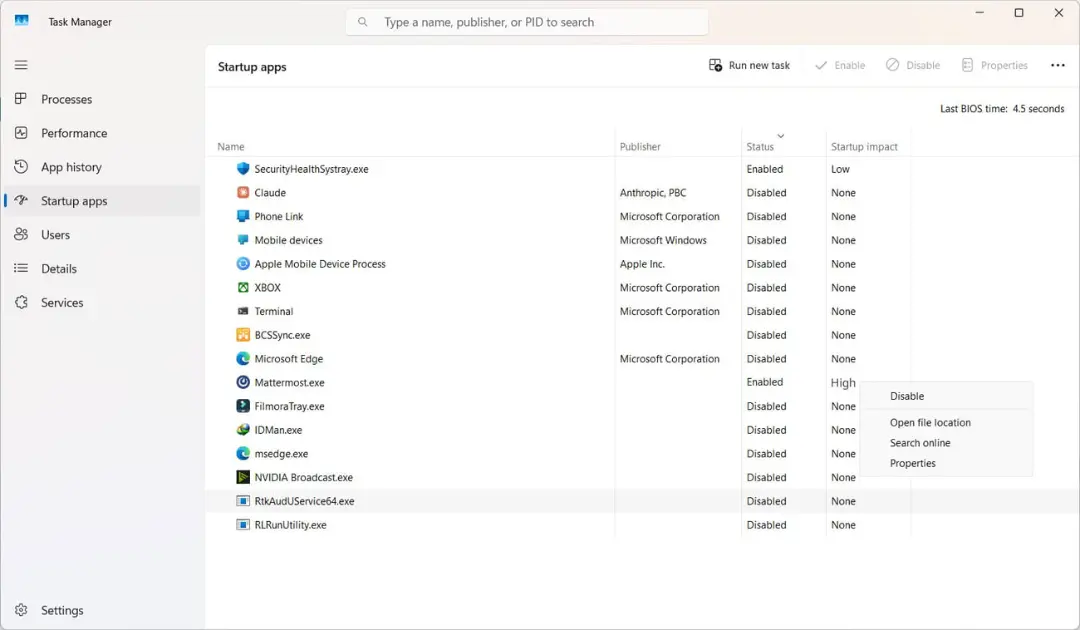Viewport: 1080px width, 630px height.
Task: Sort by the Startup impact column header
Action: 864,147
